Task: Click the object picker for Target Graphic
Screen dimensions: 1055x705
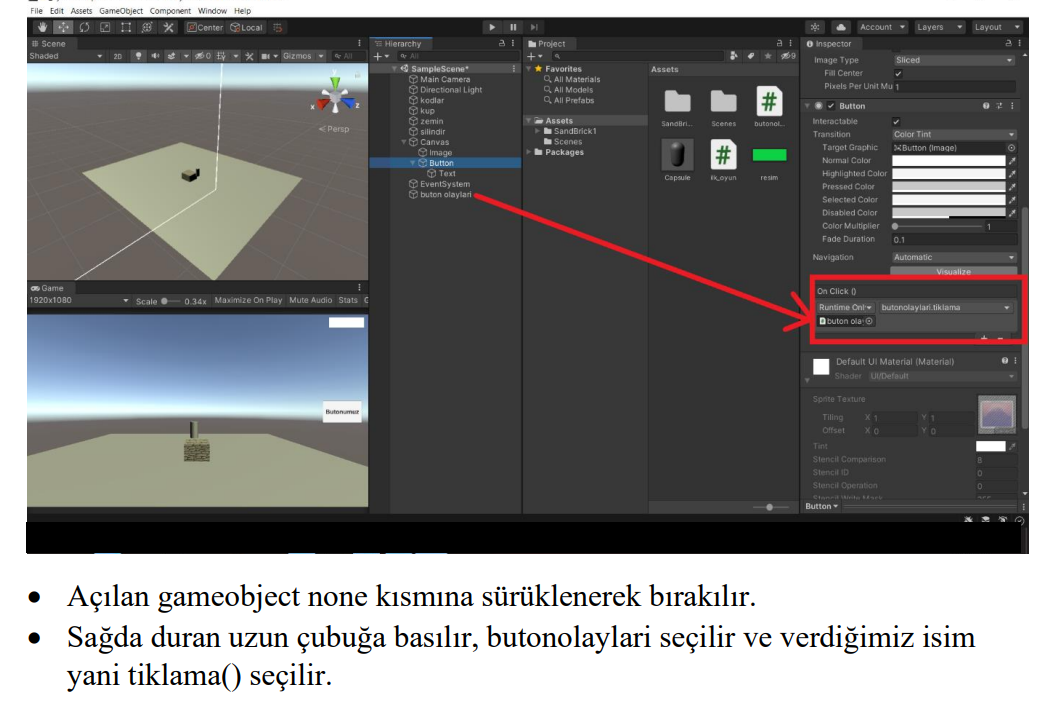Action: 1011,148
